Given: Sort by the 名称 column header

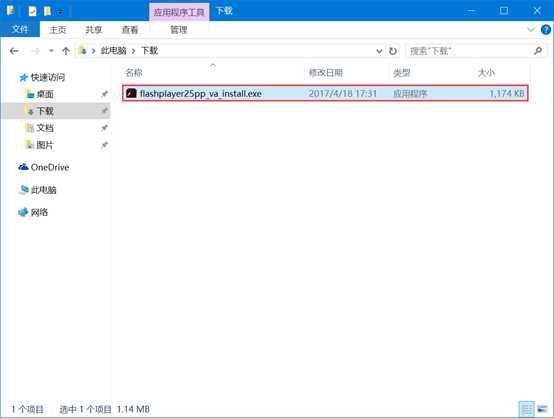Looking at the screenshot, I should (134, 73).
